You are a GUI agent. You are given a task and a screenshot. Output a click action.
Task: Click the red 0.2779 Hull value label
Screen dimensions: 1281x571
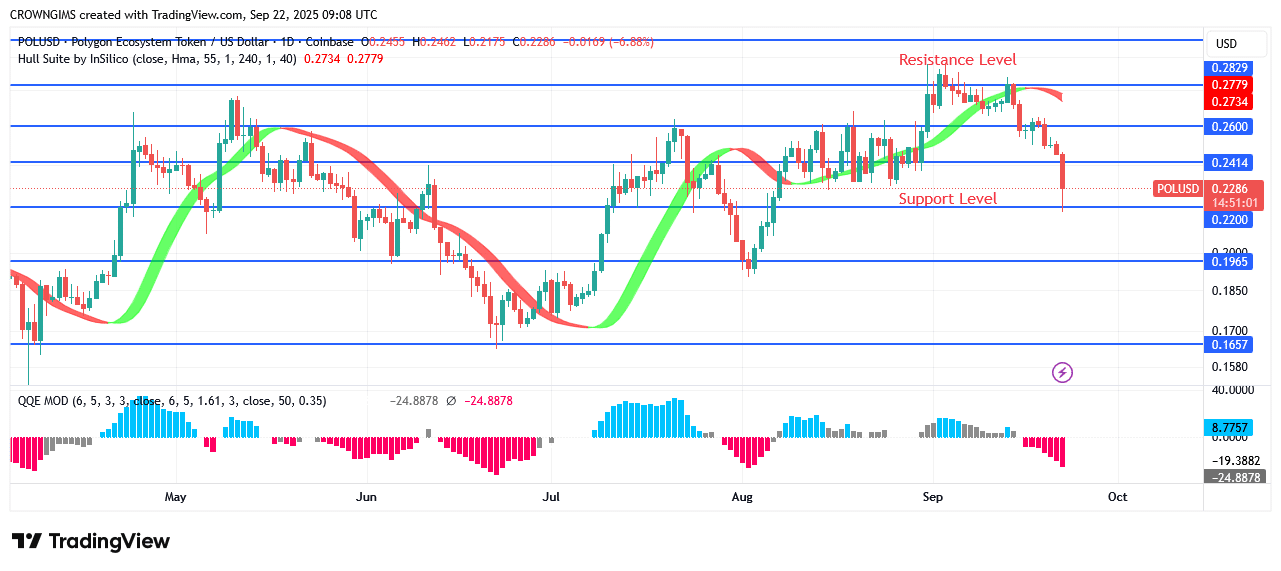pos(1229,85)
